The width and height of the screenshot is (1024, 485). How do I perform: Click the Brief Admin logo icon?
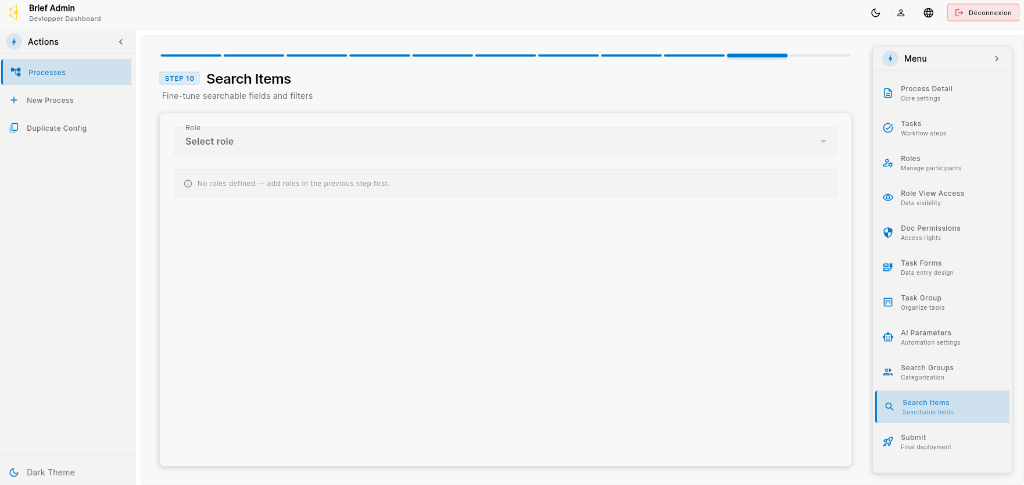[13, 12]
